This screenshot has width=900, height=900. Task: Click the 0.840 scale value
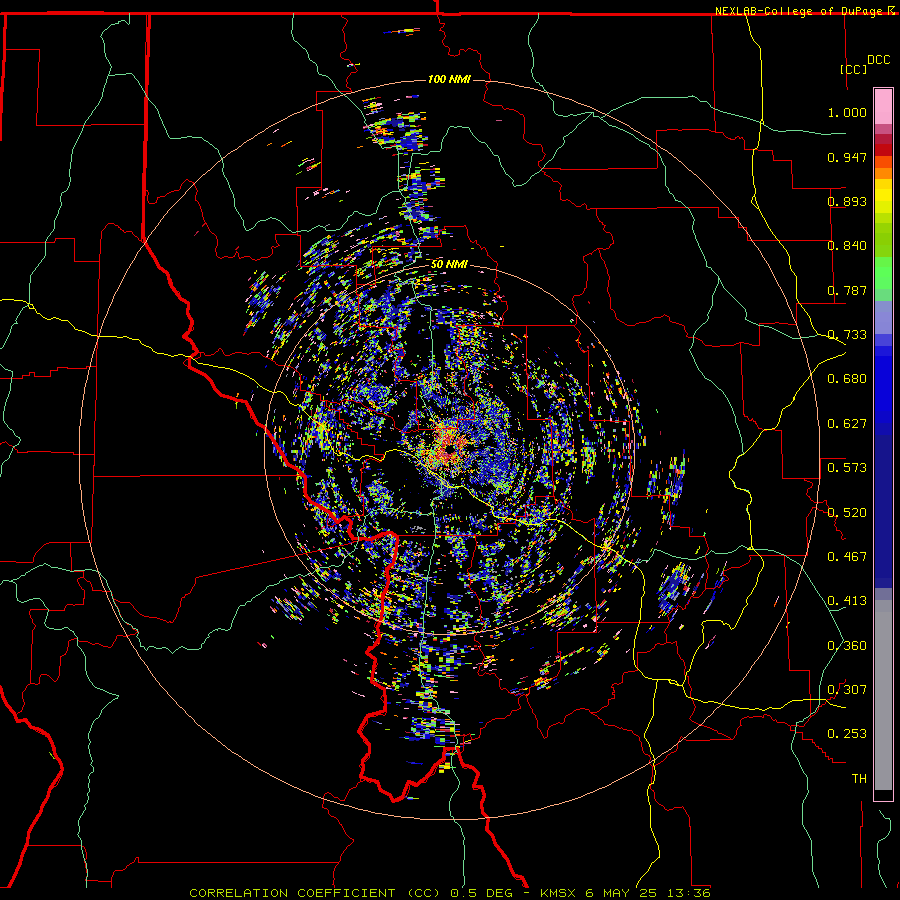(847, 246)
